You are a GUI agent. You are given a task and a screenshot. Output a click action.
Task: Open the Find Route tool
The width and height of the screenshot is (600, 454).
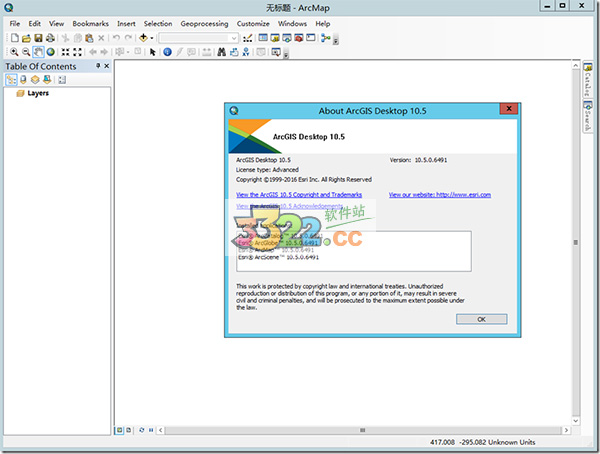[x=234, y=52]
